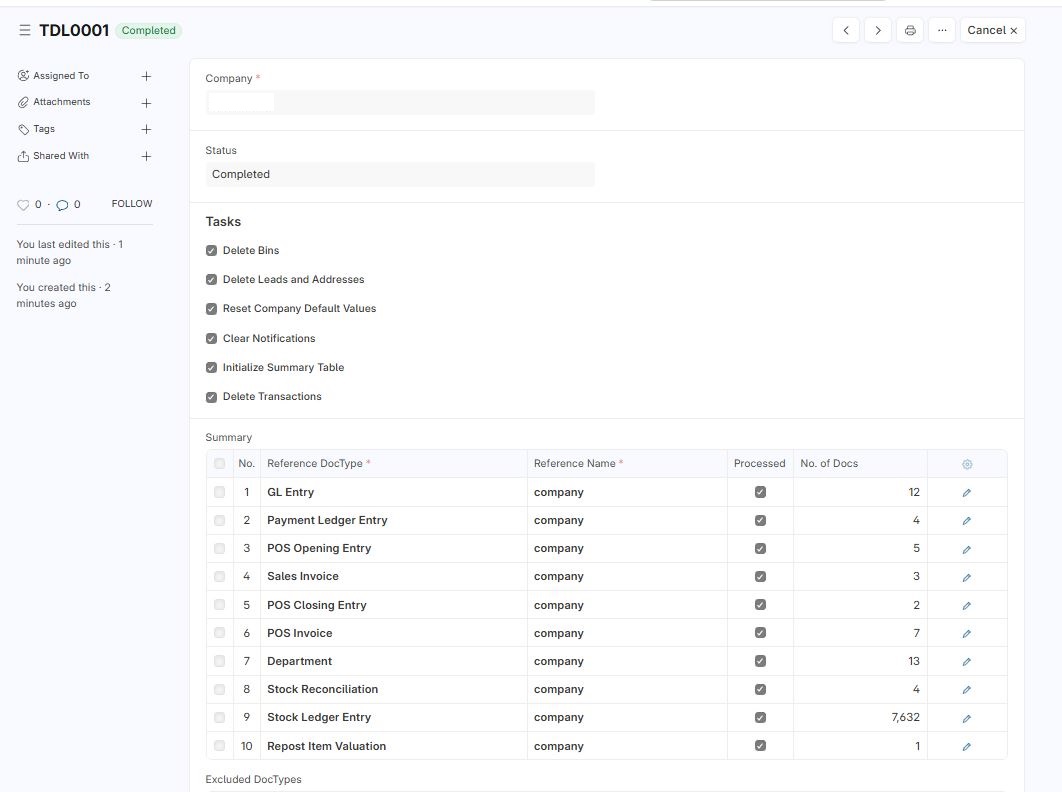The width and height of the screenshot is (1062, 792).
Task: Toggle the sidebar hamburger menu icon
Action: [x=24, y=30]
